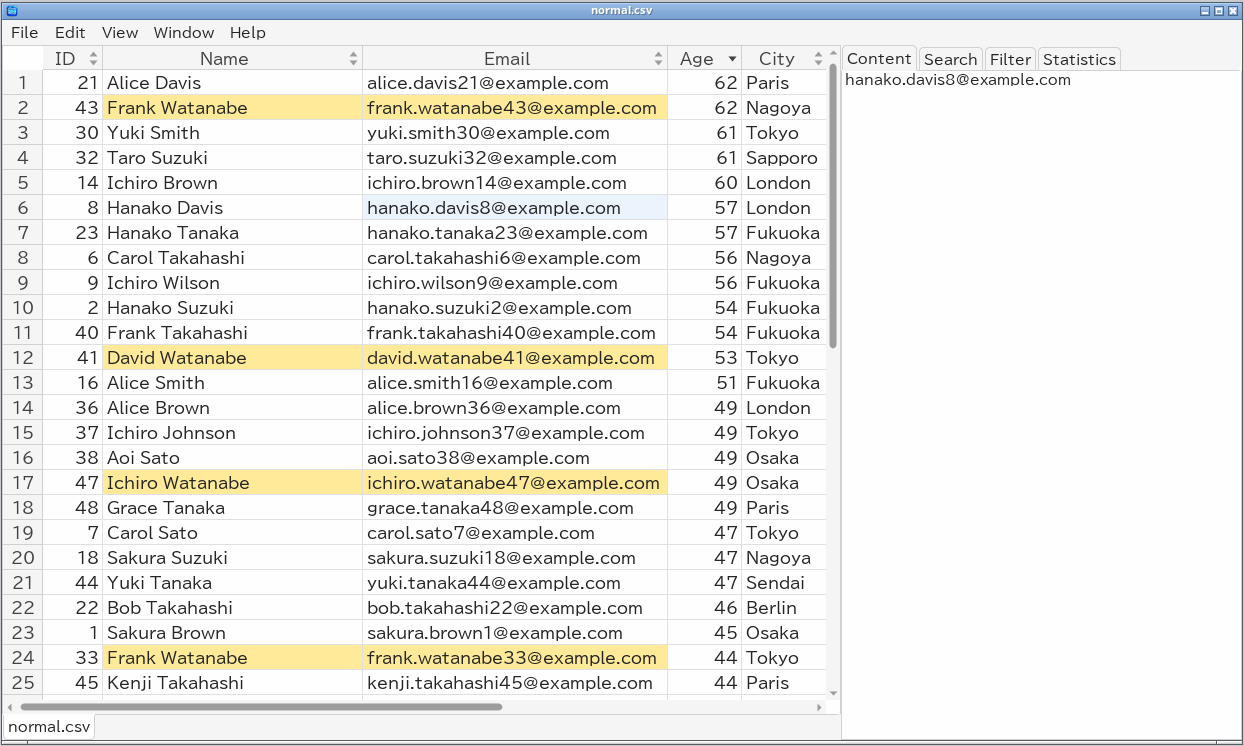
Task: Select the City cell 'Sapporo'
Action: (x=784, y=158)
